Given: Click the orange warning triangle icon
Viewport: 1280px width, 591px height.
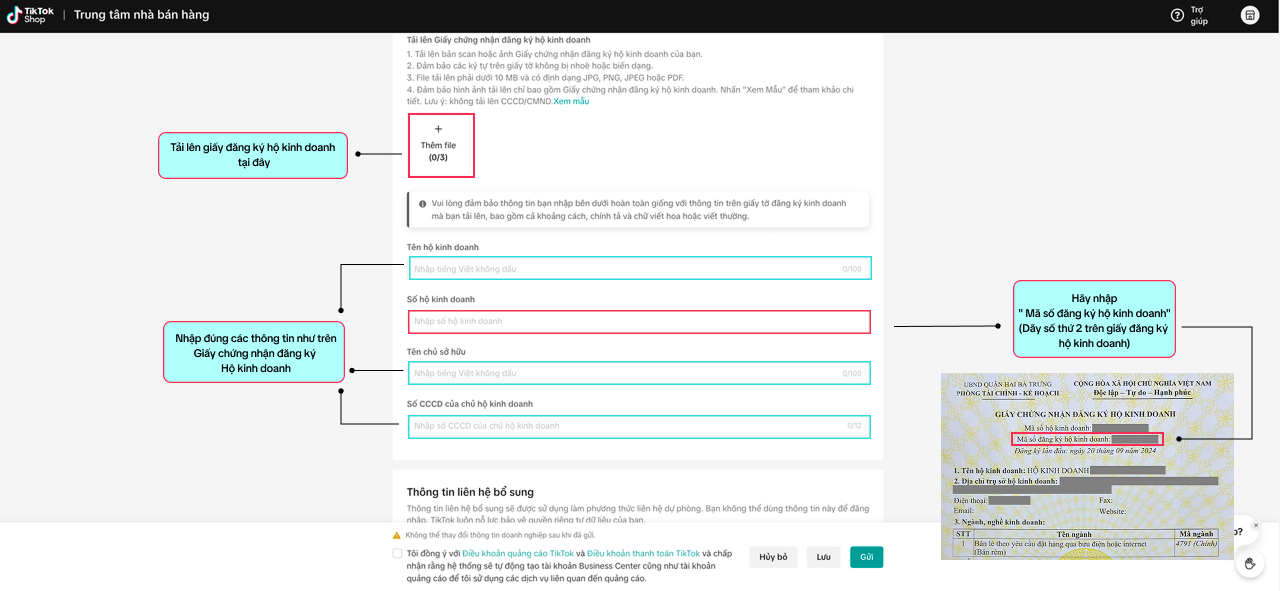Looking at the screenshot, I should (397, 535).
